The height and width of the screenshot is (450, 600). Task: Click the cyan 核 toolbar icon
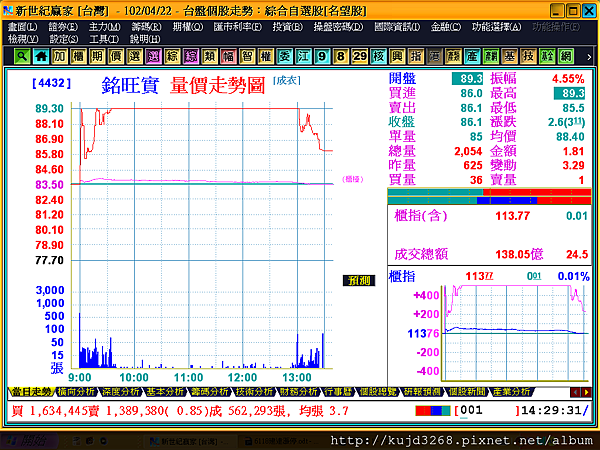[x=378, y=57]
